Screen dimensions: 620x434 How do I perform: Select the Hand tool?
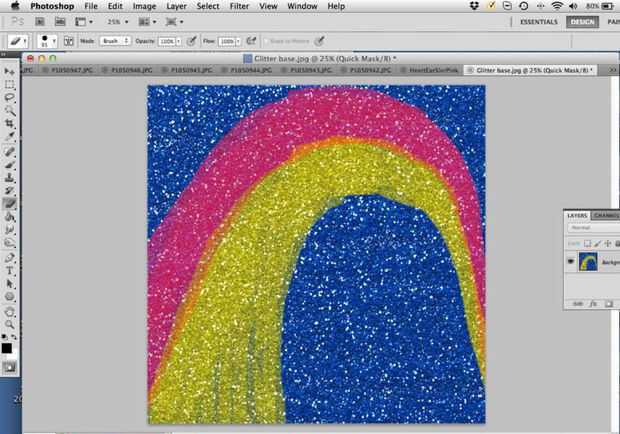pyautogui.click(x=10, y=310)
